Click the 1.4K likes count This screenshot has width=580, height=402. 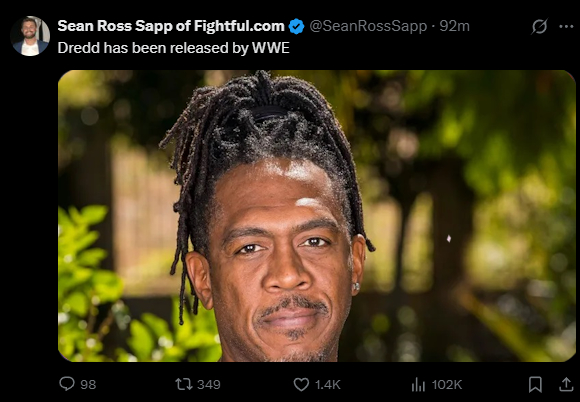pos(328,385)
